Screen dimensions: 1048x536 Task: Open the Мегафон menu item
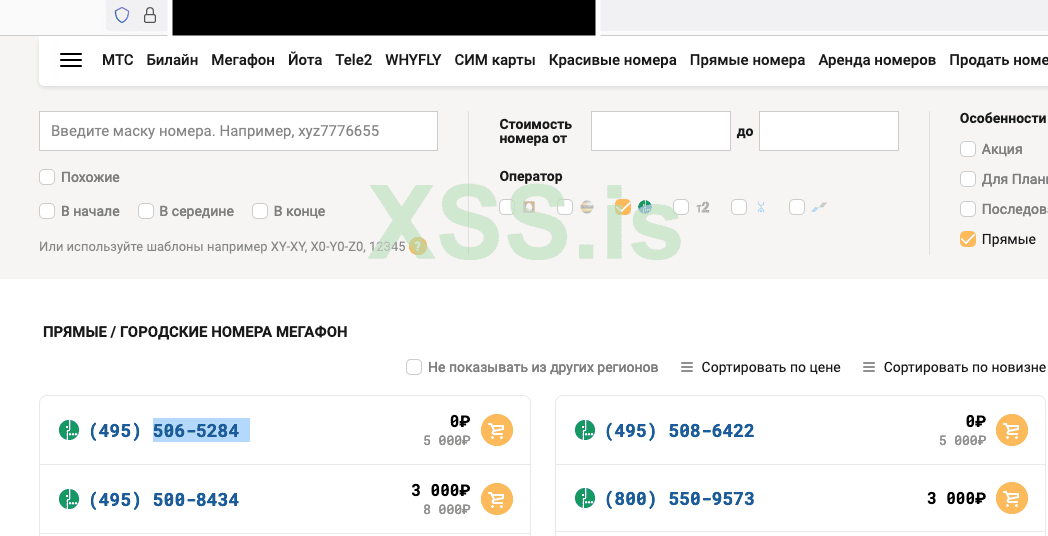pos(243,60)
